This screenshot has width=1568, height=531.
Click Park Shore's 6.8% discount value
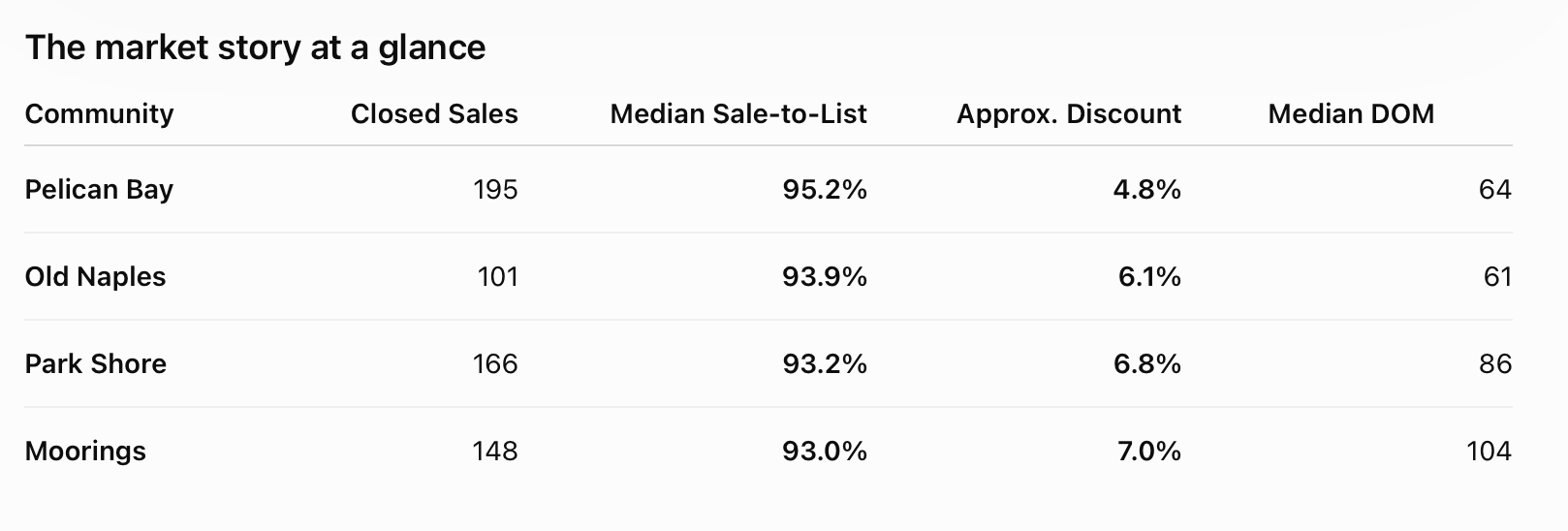click(1147, 364)
